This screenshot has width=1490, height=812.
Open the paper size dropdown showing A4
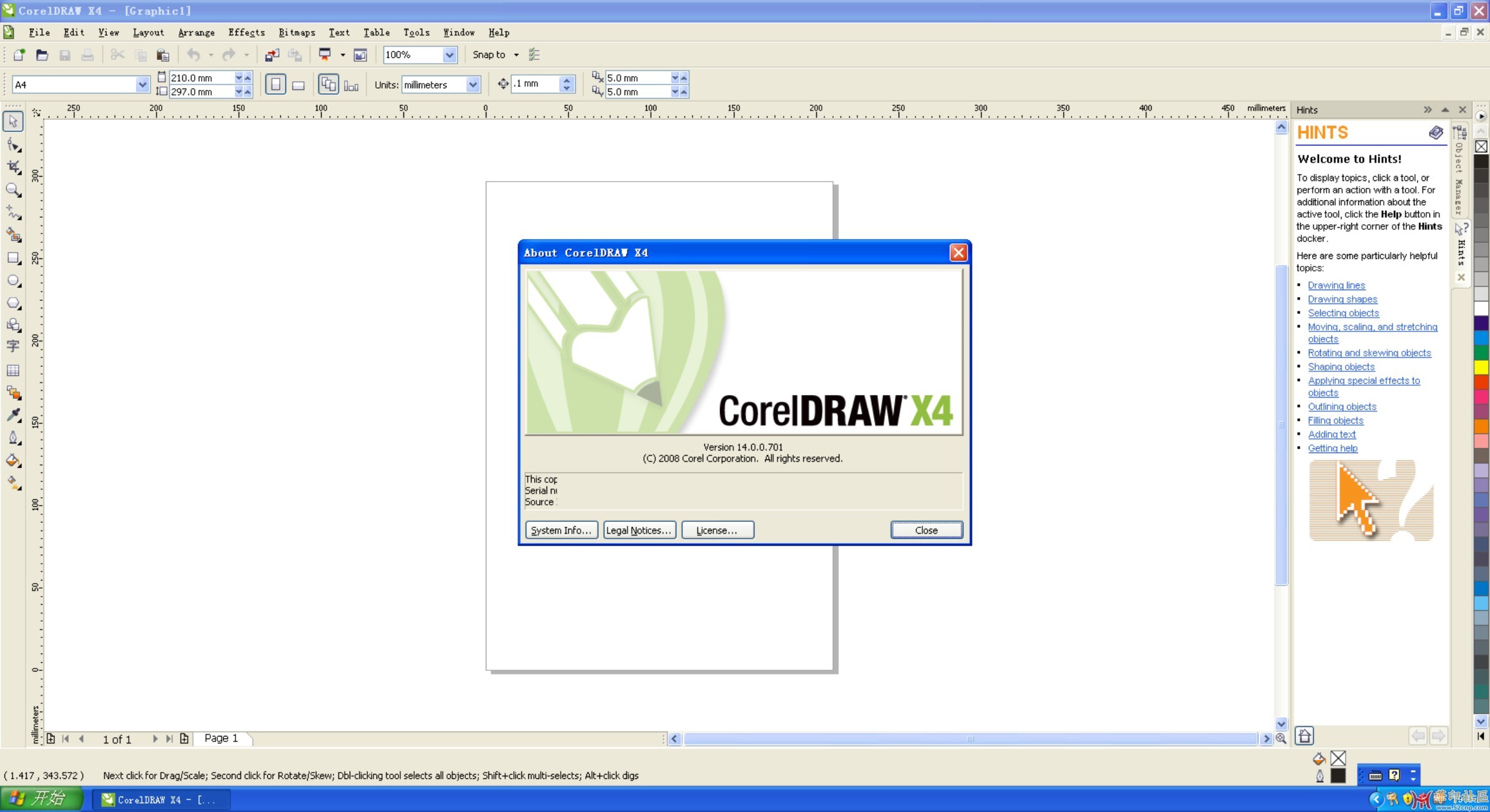point(142,84)
